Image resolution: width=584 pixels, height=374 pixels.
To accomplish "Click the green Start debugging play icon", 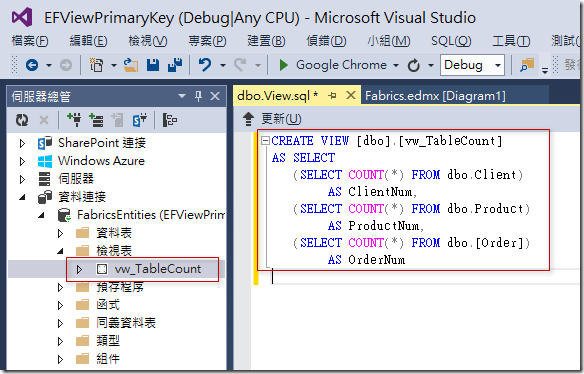I will coord(283,65).
